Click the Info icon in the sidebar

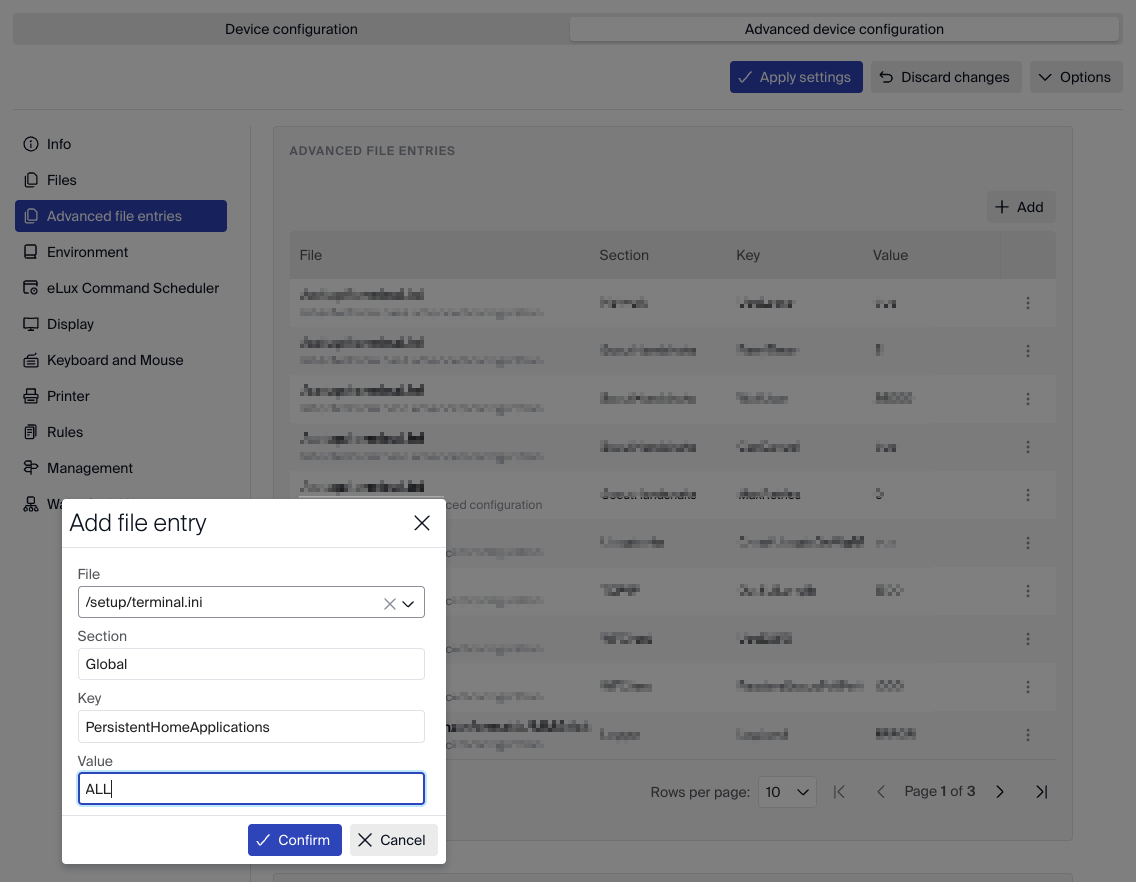[x=31, y=144]
